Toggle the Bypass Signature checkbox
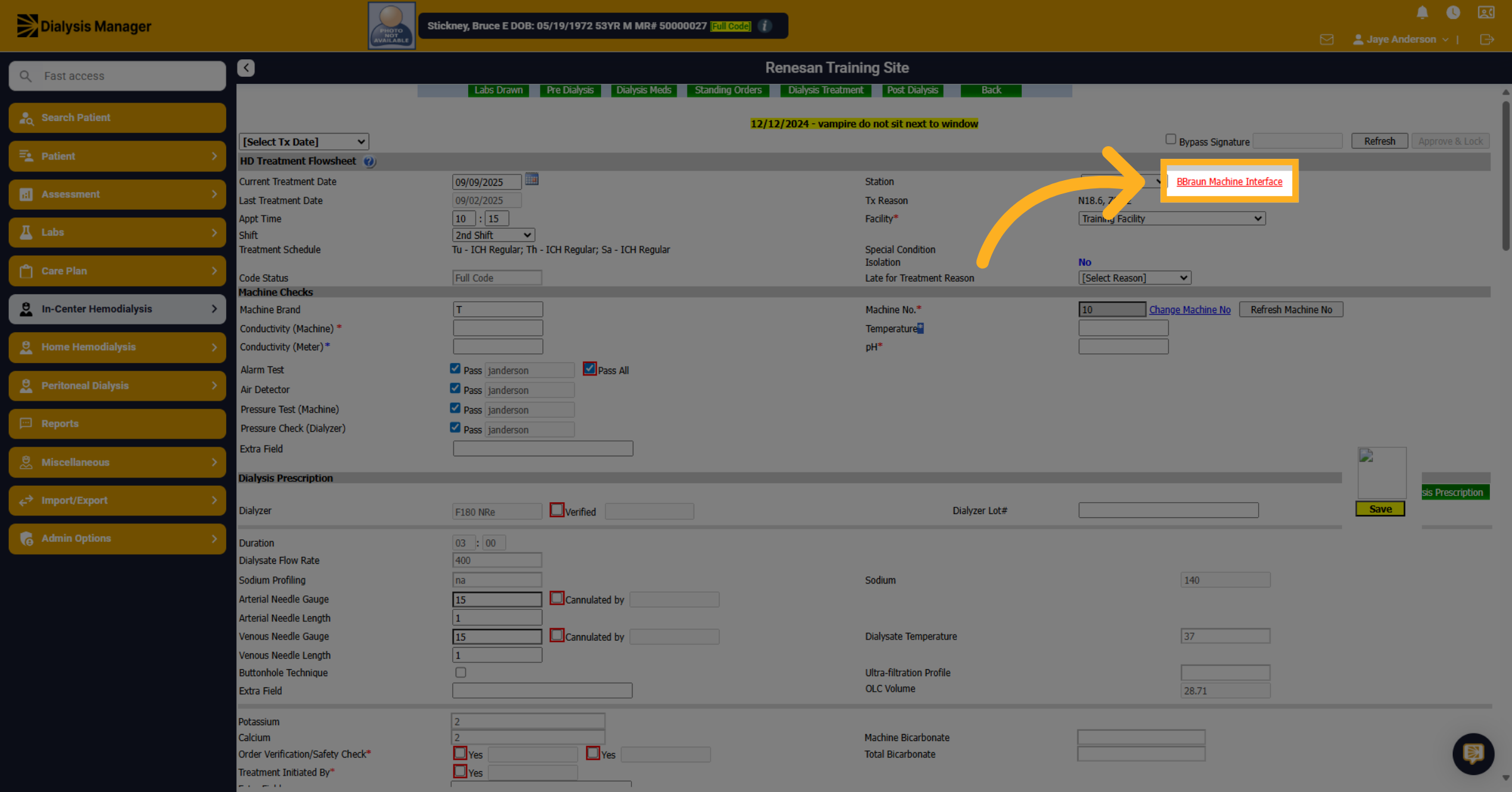The width and height of the screenshot is (1512, 792). 1171,140
